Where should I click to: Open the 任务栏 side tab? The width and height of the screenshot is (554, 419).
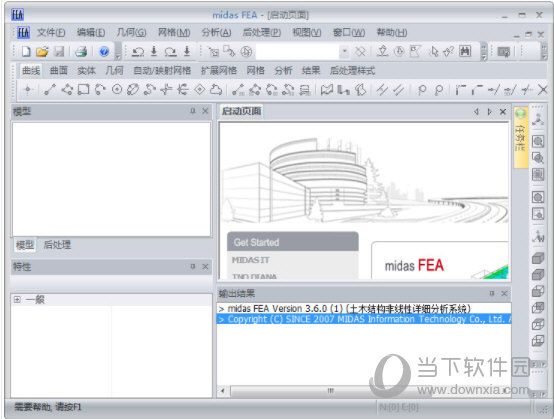point(521,137)
